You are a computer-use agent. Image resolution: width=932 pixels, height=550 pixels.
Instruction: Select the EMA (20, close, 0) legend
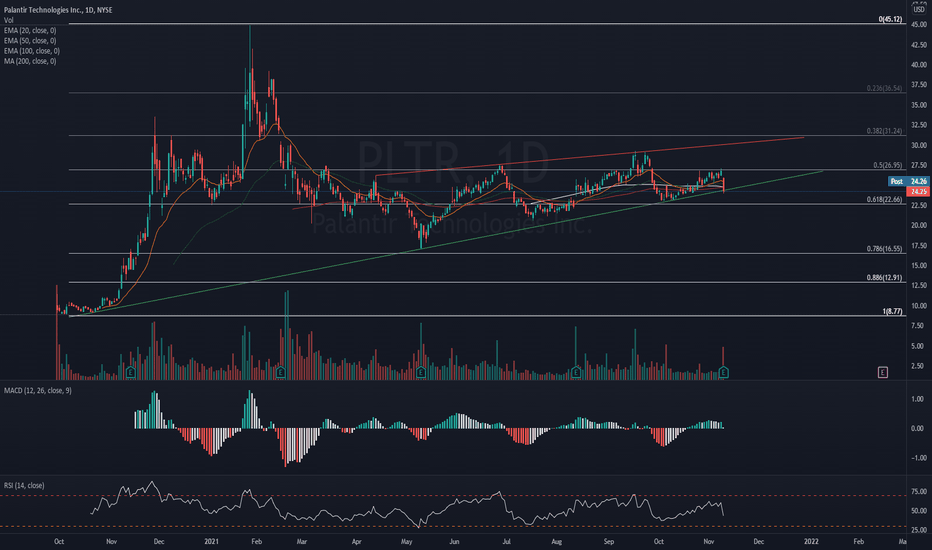[x=30, y=30]
